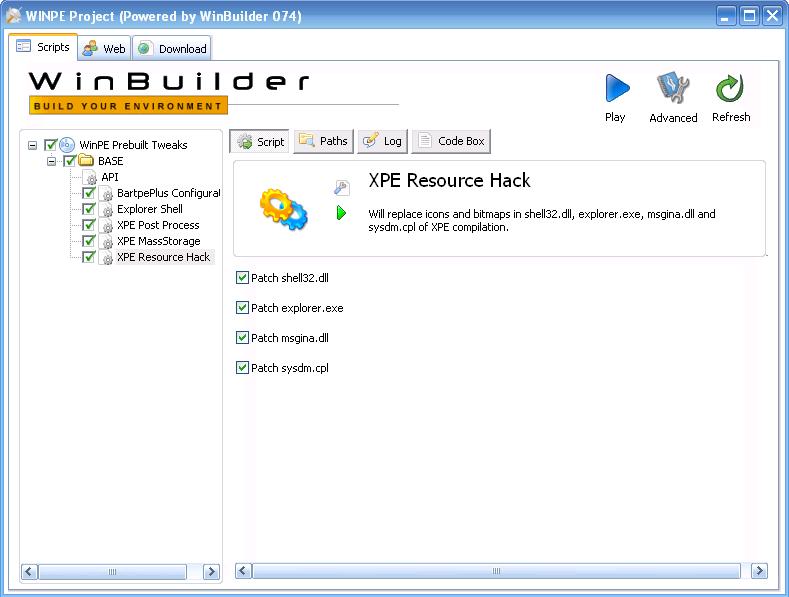Click the script panel's left scroll arrow

tap(244, 571)
